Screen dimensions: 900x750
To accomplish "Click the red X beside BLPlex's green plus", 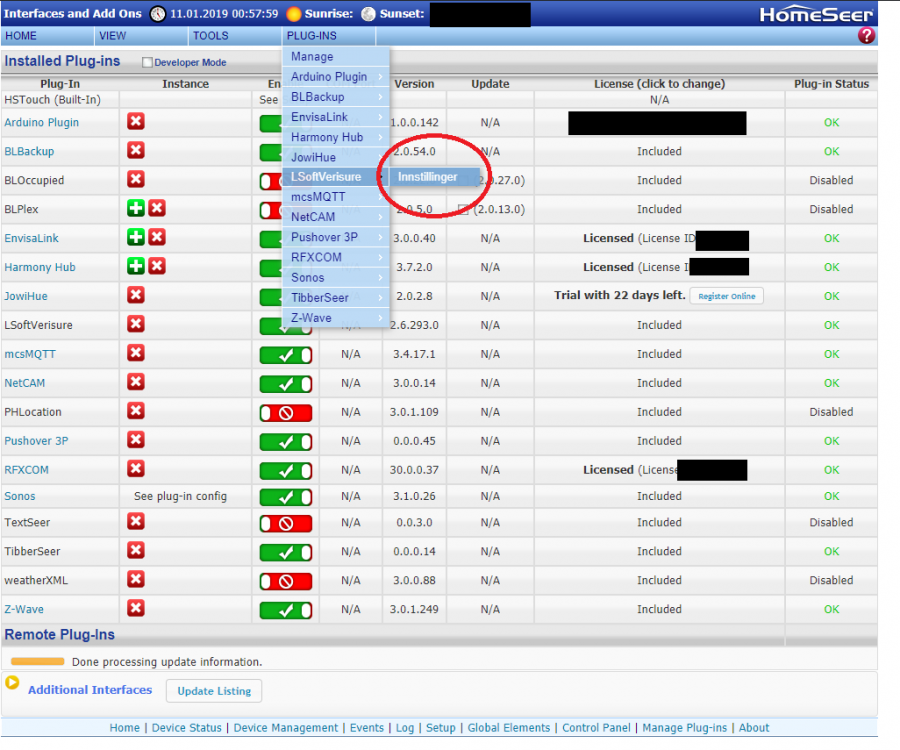I will tap(157, 209).
